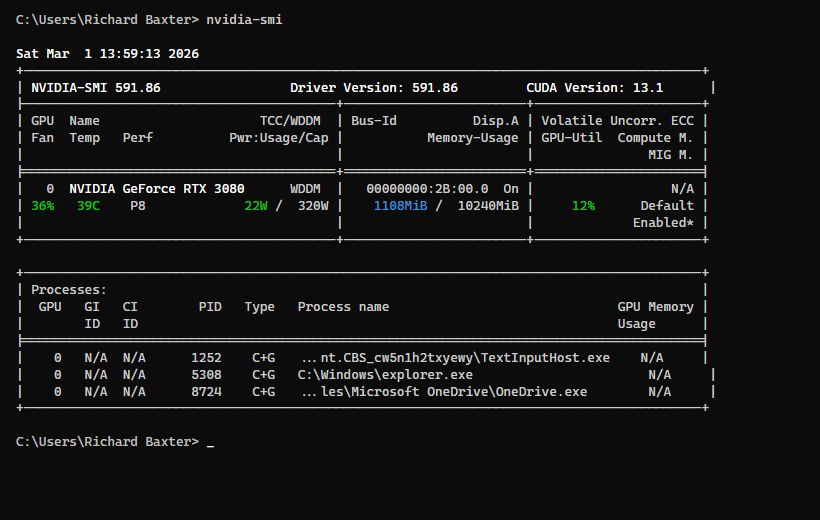Click the GPU utilization value 12%
The image size is (820, 520).
[583, 206]
